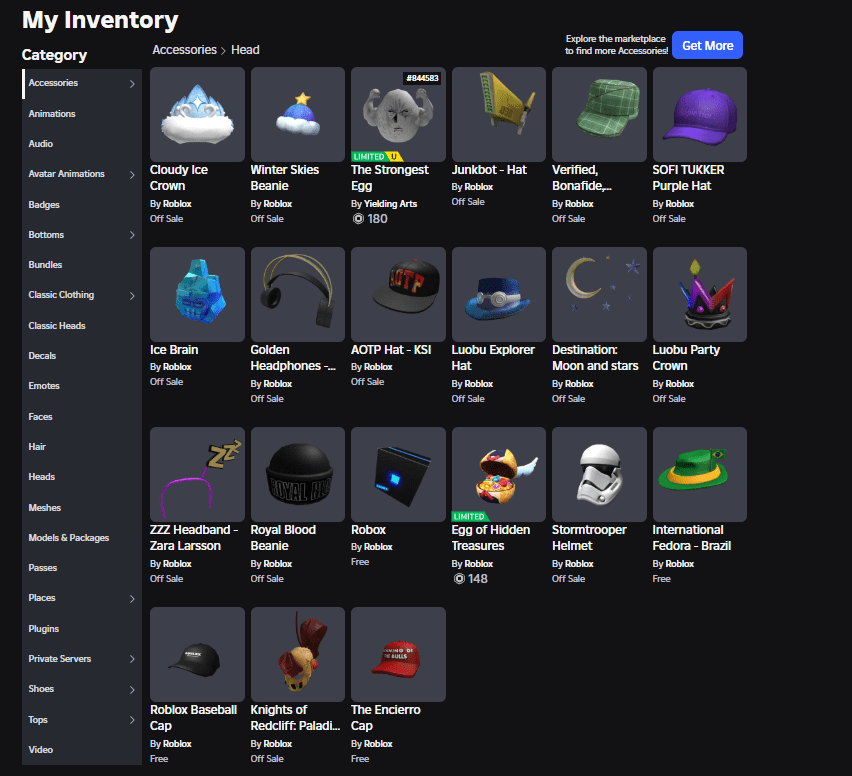Open the Luobu Party Crown thumbnail

point(700,294)
